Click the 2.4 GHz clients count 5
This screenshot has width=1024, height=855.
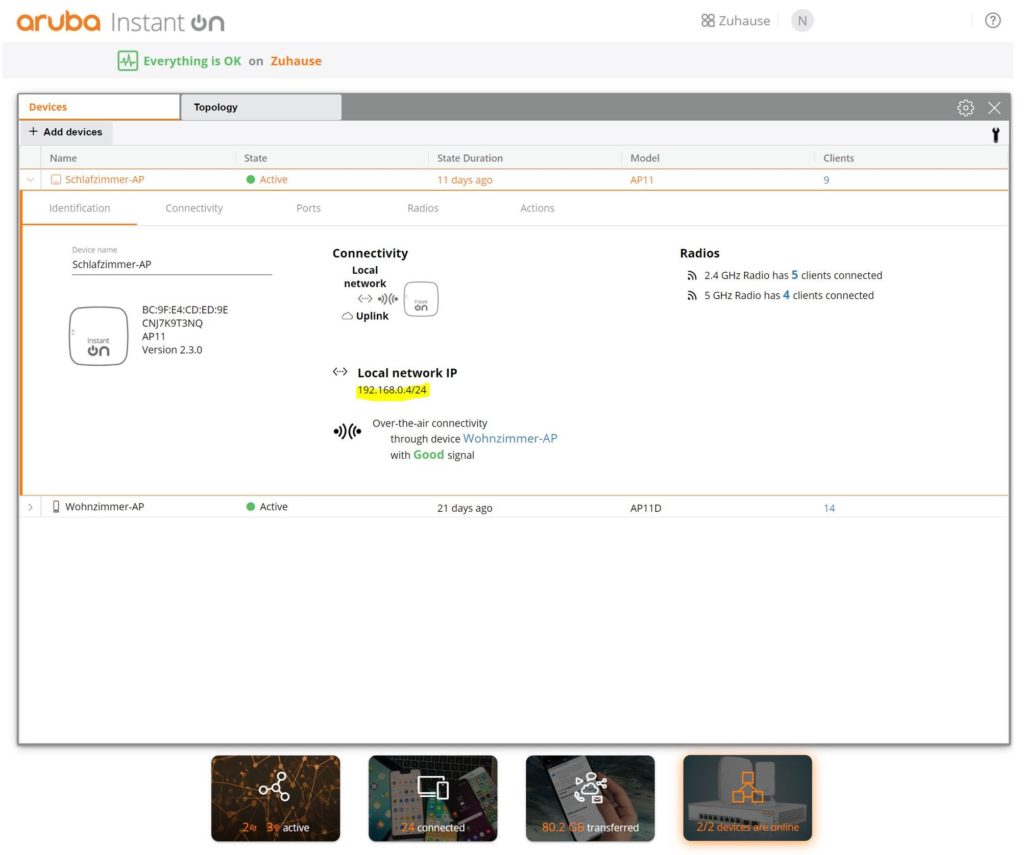[795, 275]
